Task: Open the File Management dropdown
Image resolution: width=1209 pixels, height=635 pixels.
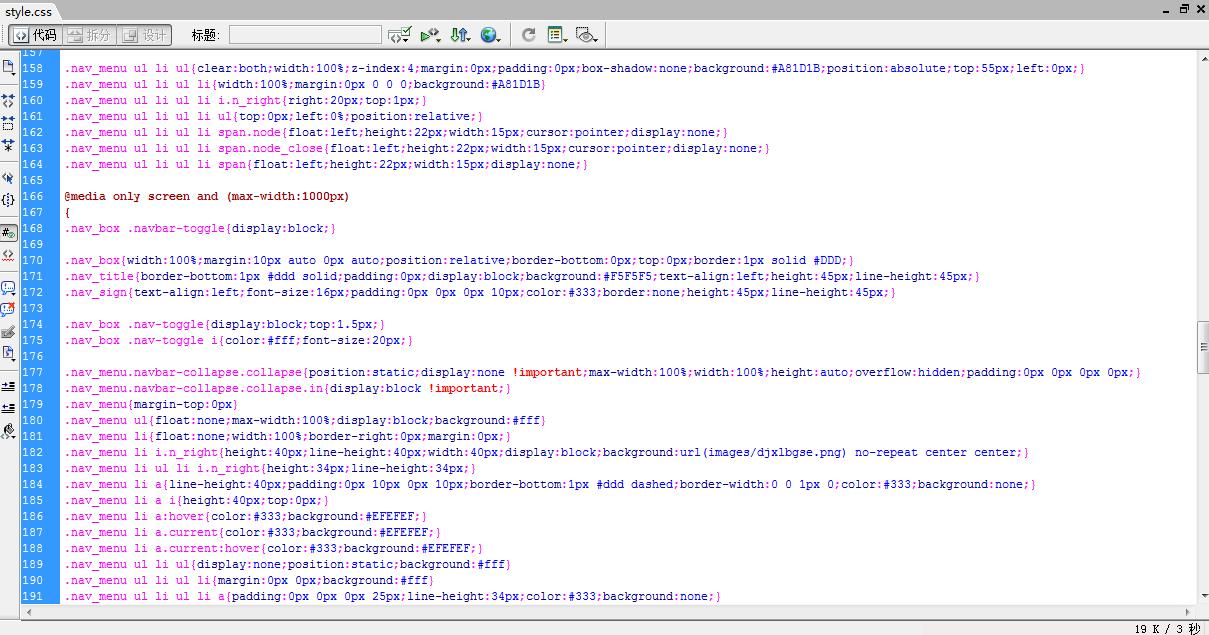Action: [x=460, y=35]
